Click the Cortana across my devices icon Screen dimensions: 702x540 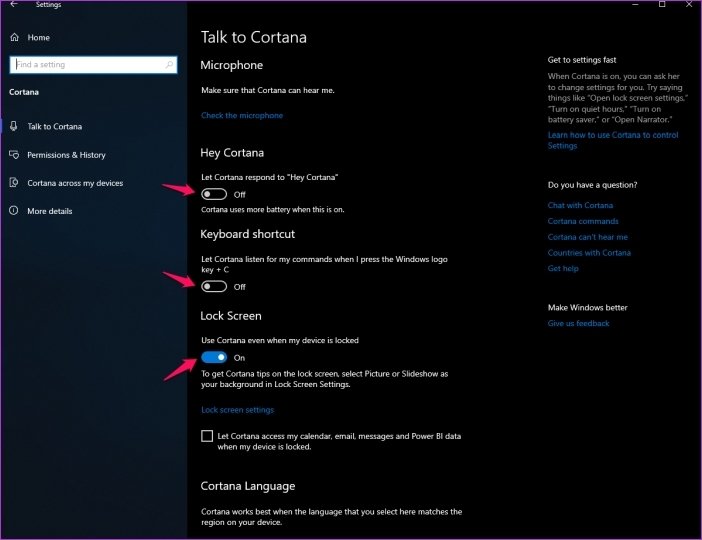point(14,183)
